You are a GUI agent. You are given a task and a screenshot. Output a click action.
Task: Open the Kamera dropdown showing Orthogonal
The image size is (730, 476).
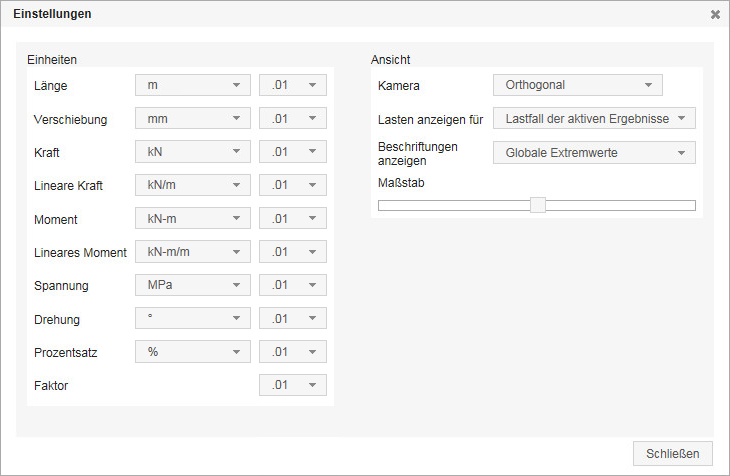pos(578,85)
